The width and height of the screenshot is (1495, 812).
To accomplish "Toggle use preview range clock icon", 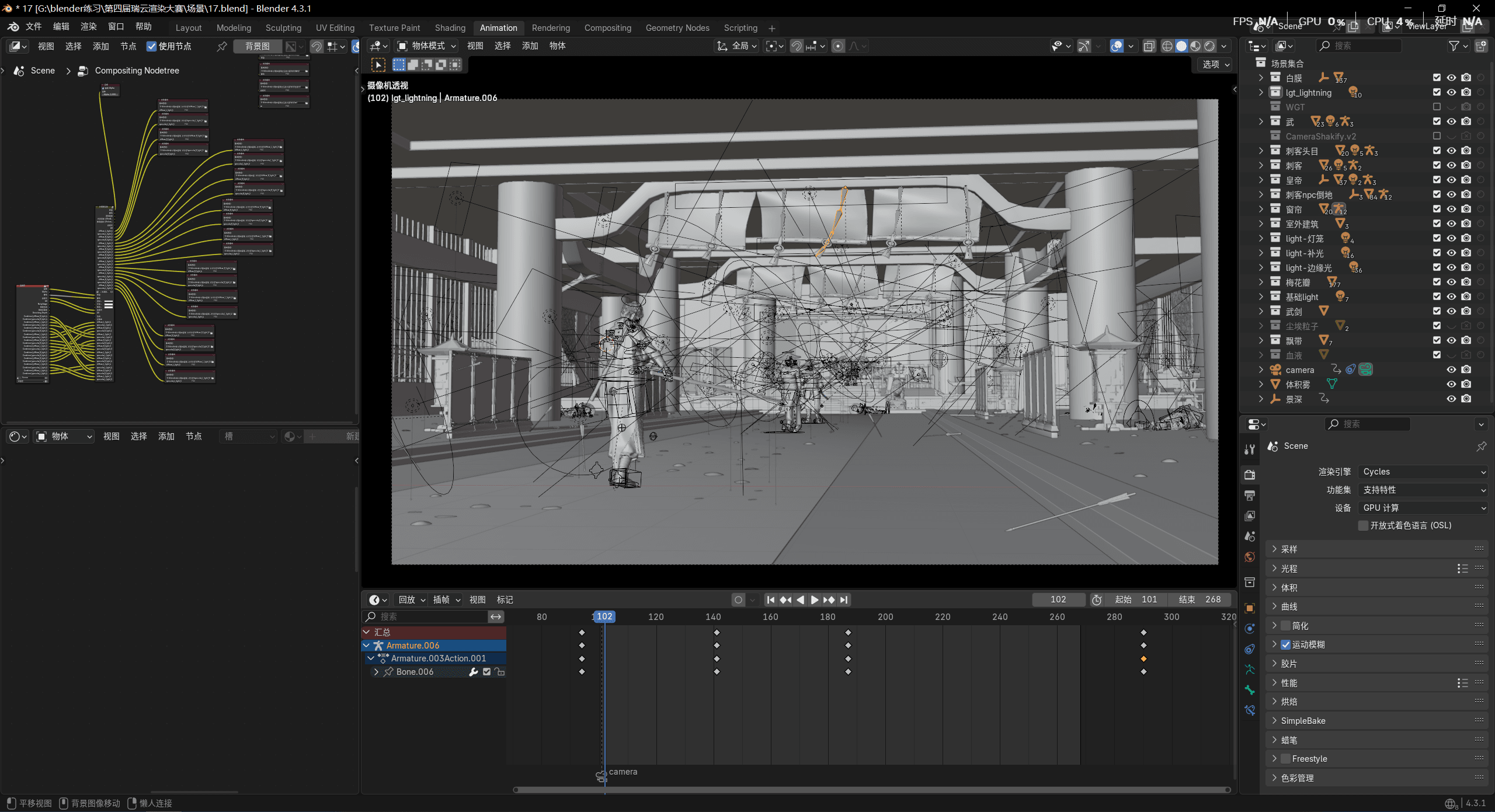I will 1097,600.
